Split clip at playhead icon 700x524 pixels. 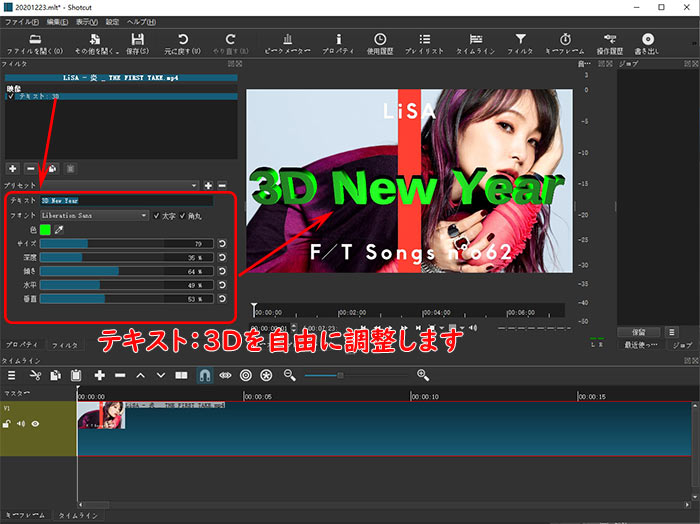181,375
